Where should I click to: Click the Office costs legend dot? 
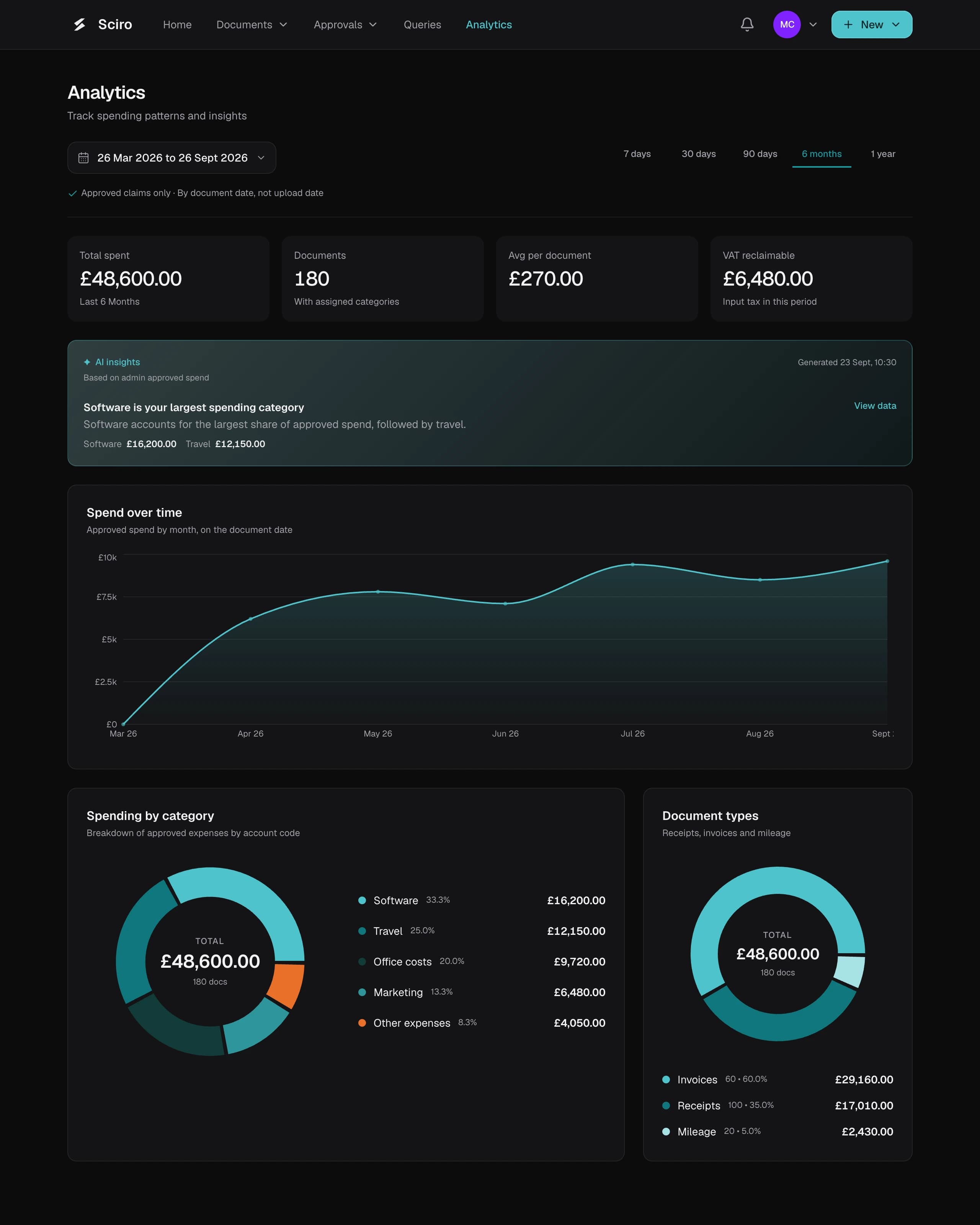point(362,961)
